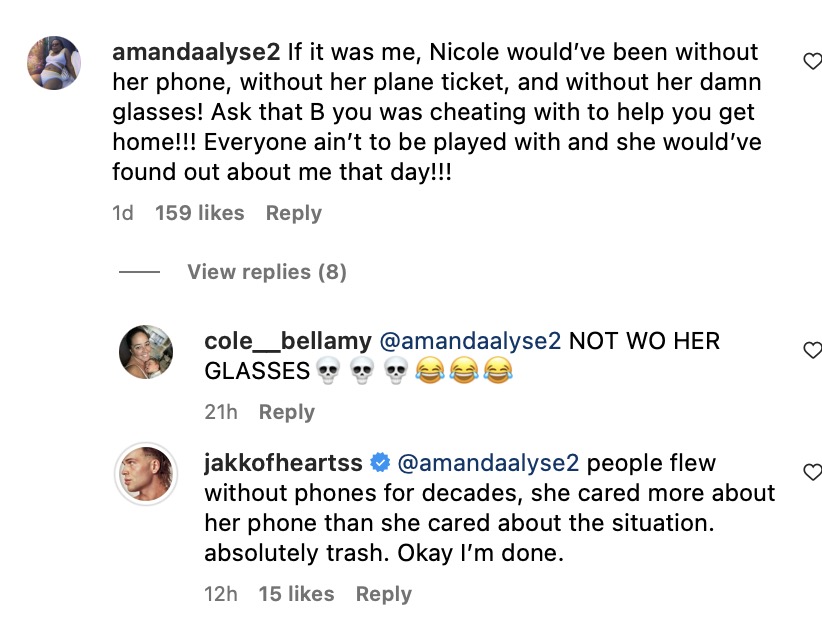The height and width of the screenshot is (620, 822).
Task: Show the 15 likes list
Action: tap(297, 594)
